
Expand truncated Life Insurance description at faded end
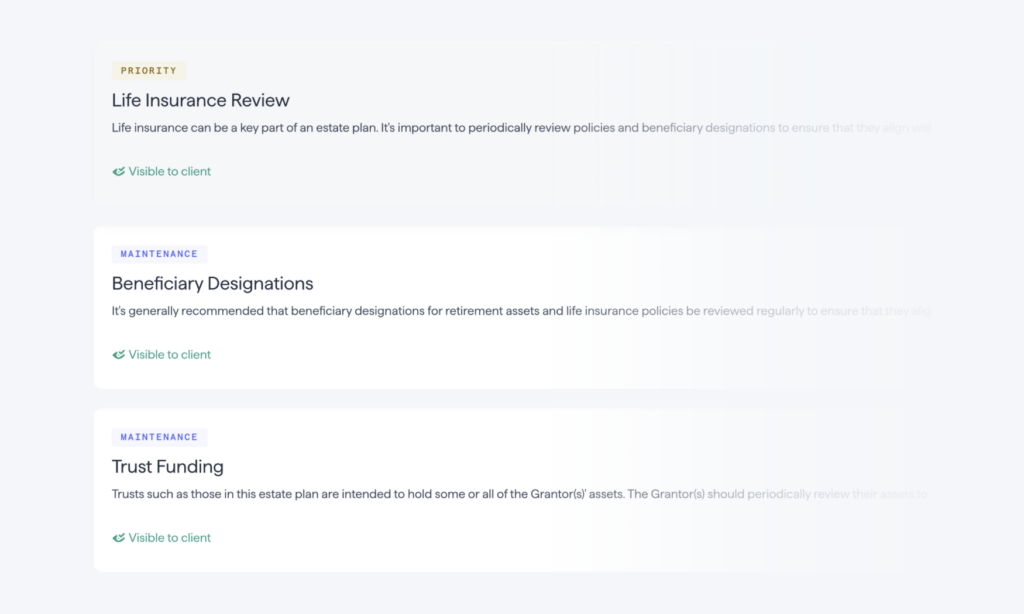tap(904, 128)
